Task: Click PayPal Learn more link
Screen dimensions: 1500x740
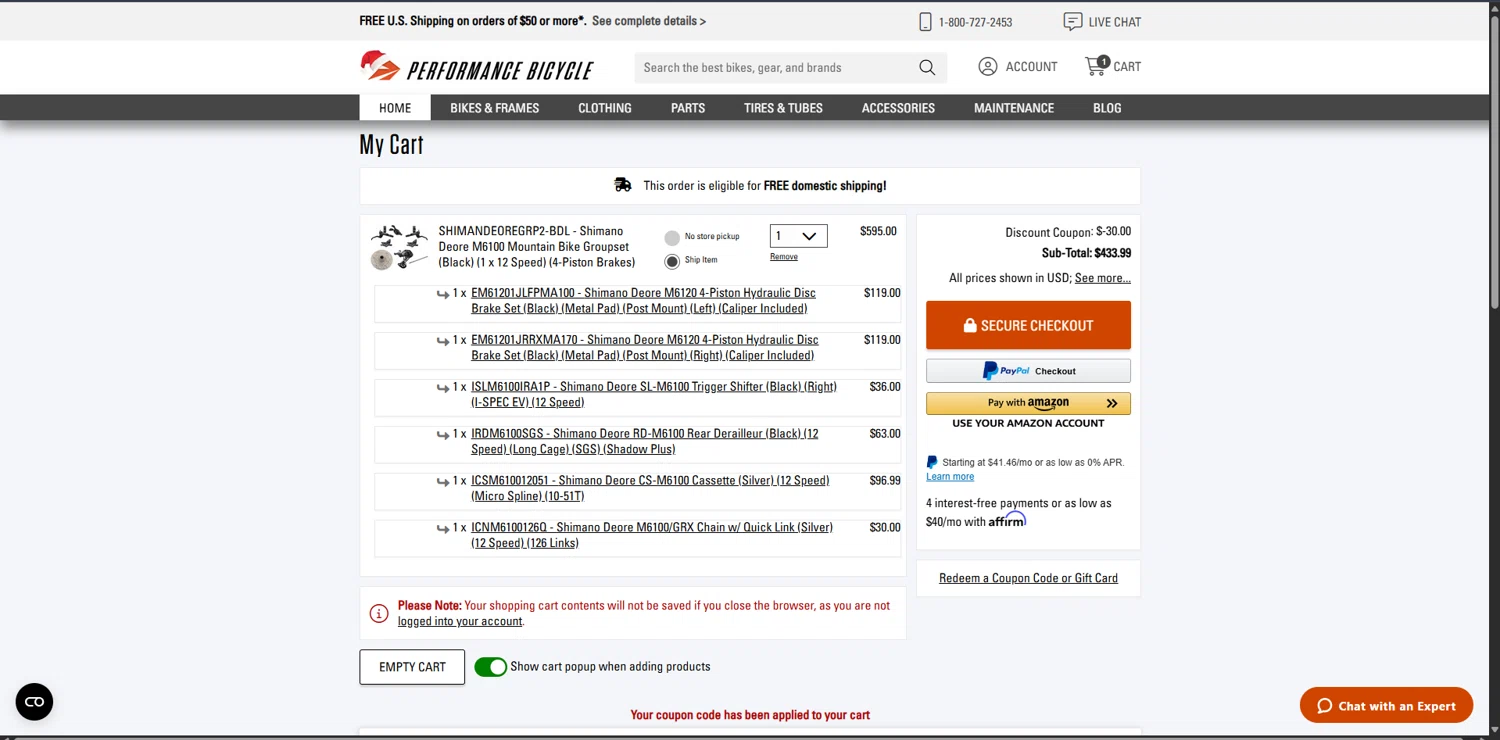Action: point(950,477)
